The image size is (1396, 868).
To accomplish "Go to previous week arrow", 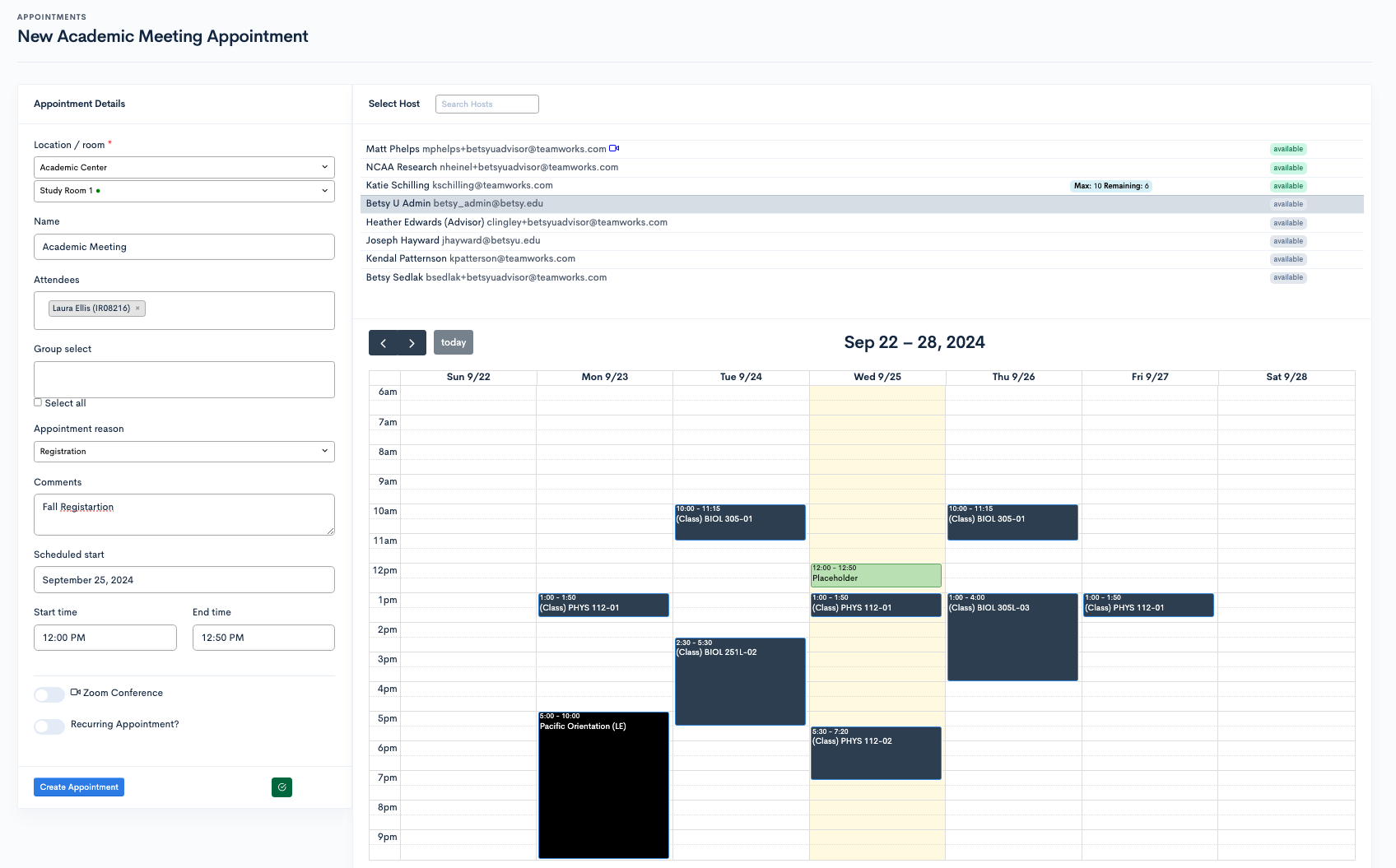I will pos(384,343).
